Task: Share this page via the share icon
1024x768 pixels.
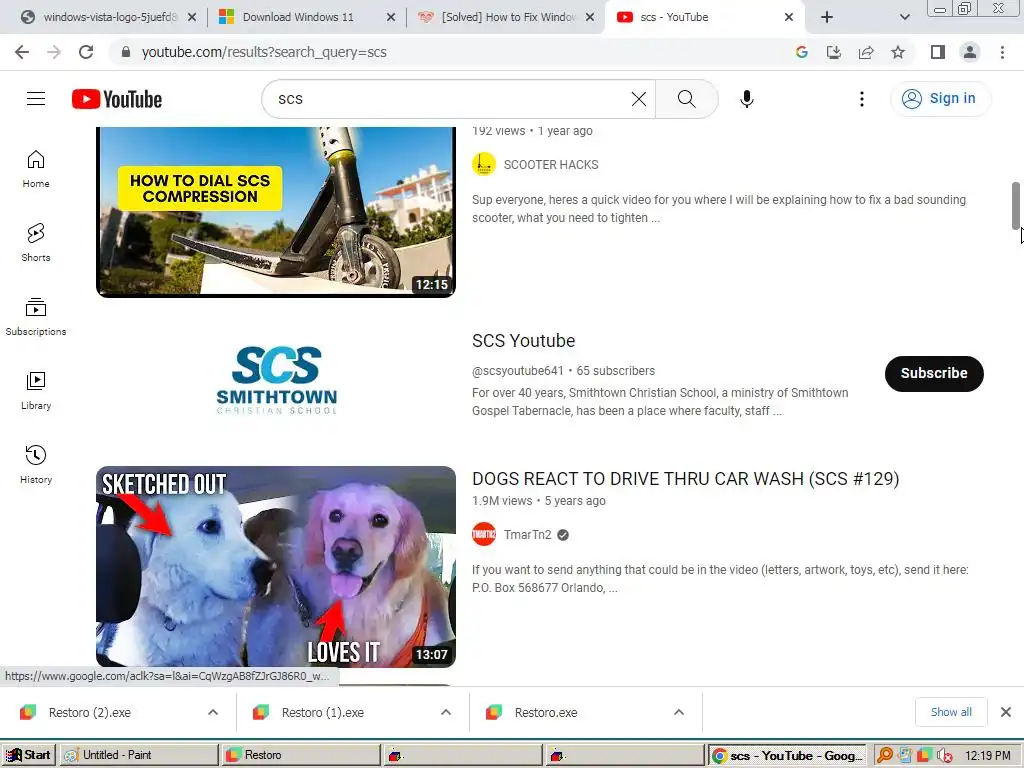Action: [x=866, y=52]
